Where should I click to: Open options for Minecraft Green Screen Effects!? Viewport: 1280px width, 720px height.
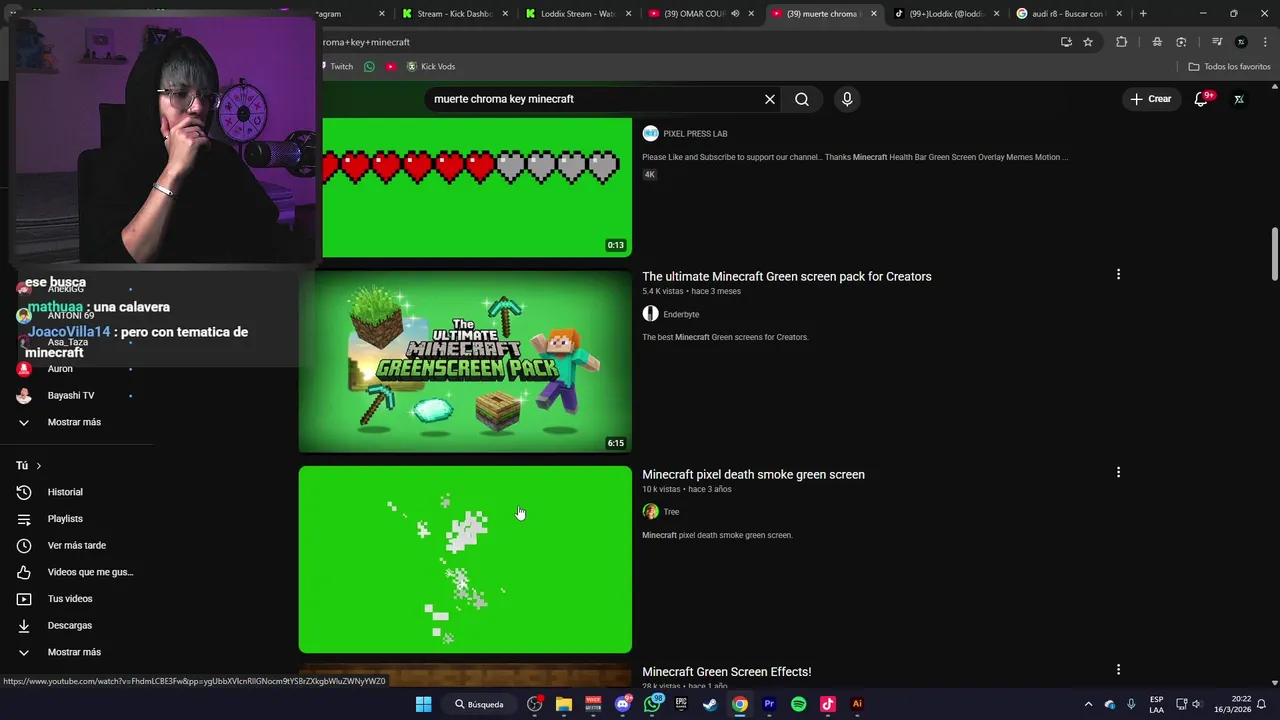[x=1118, y=670]
